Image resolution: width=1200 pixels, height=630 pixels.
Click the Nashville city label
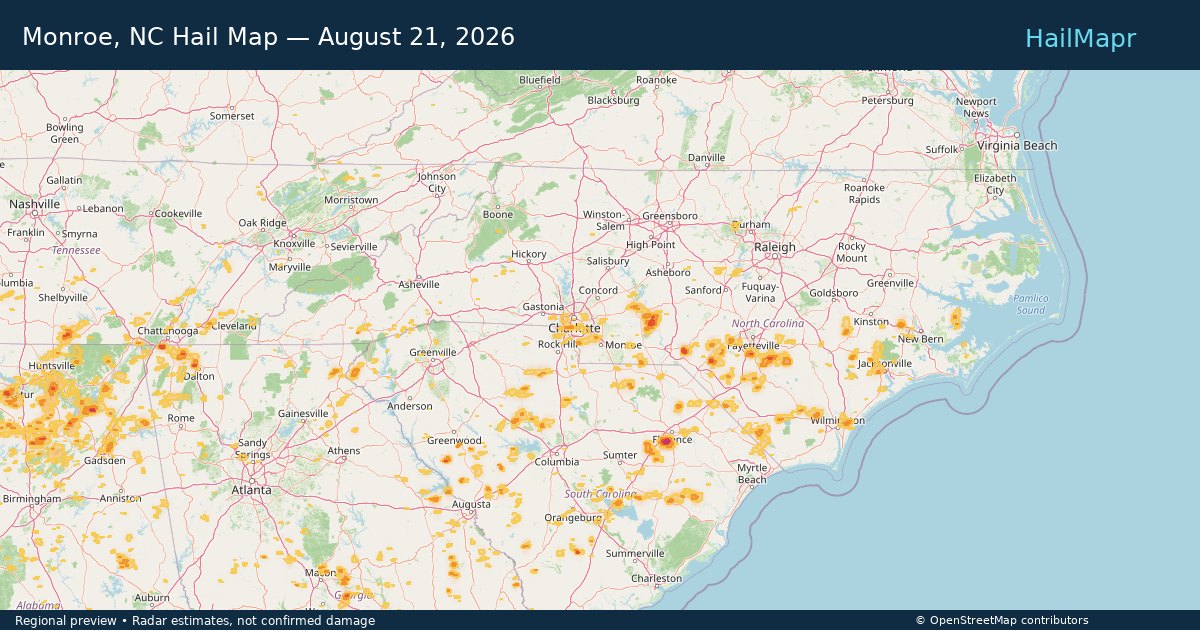(35, 204)
